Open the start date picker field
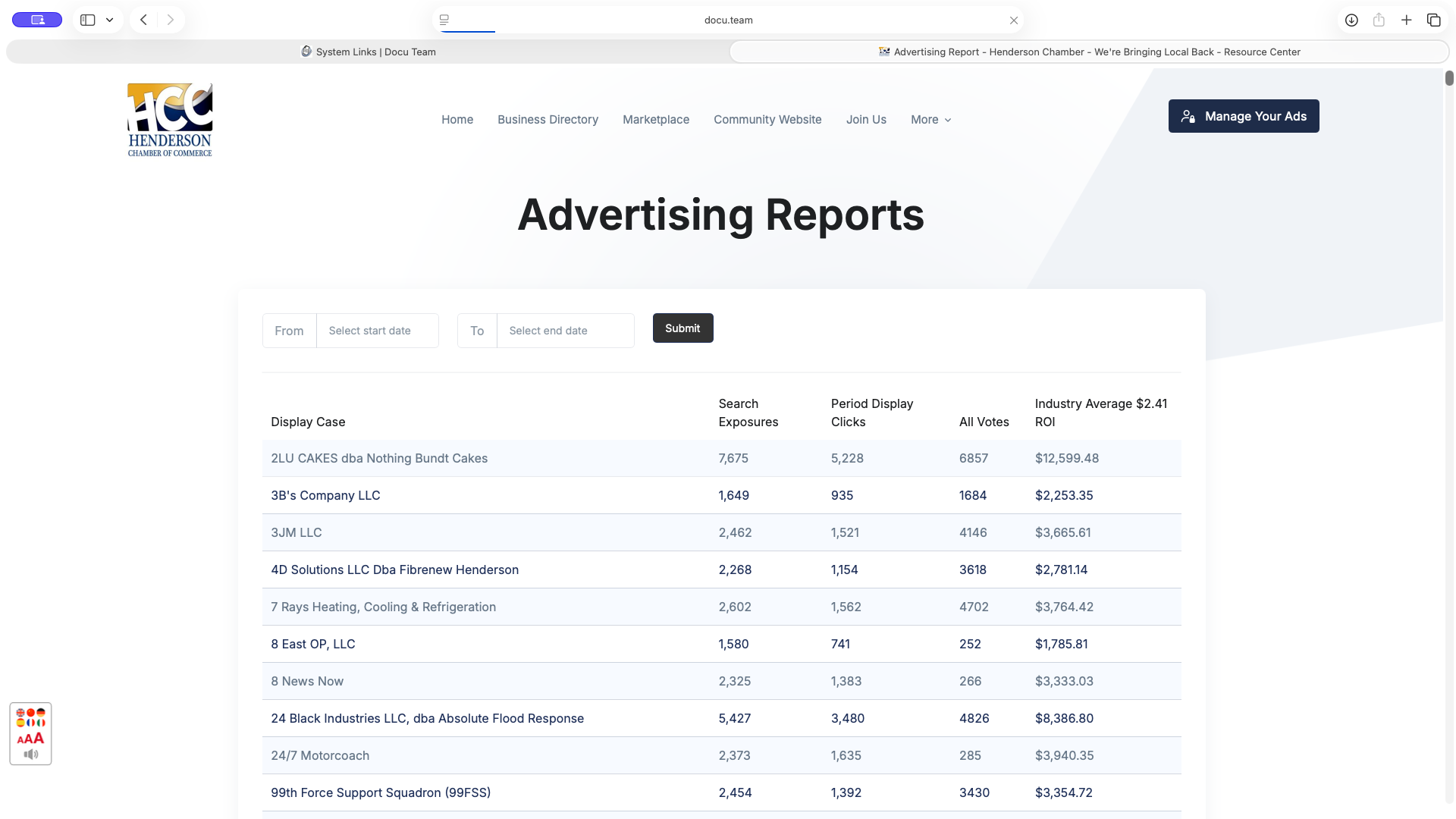This screenshot has height=819, width=1456. pos(378,331)
